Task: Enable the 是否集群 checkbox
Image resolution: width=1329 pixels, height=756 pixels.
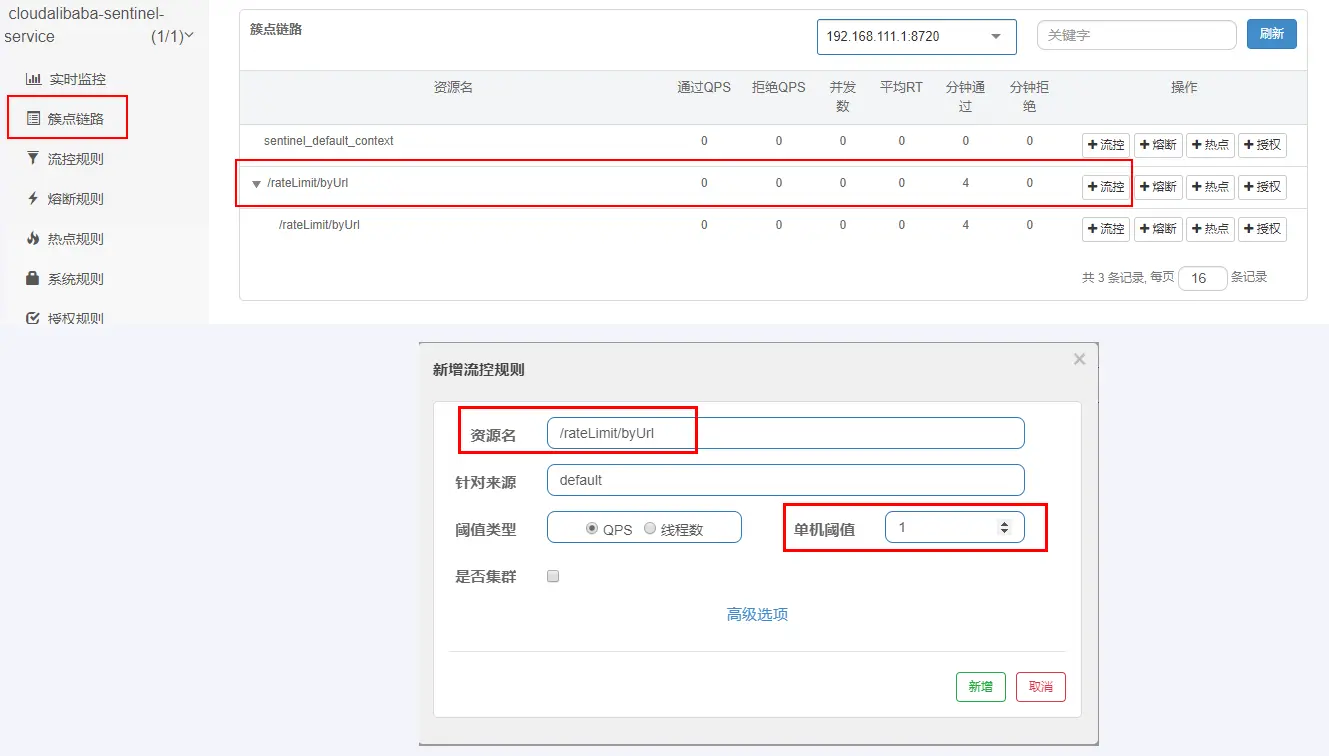Action: coord(553,576)
